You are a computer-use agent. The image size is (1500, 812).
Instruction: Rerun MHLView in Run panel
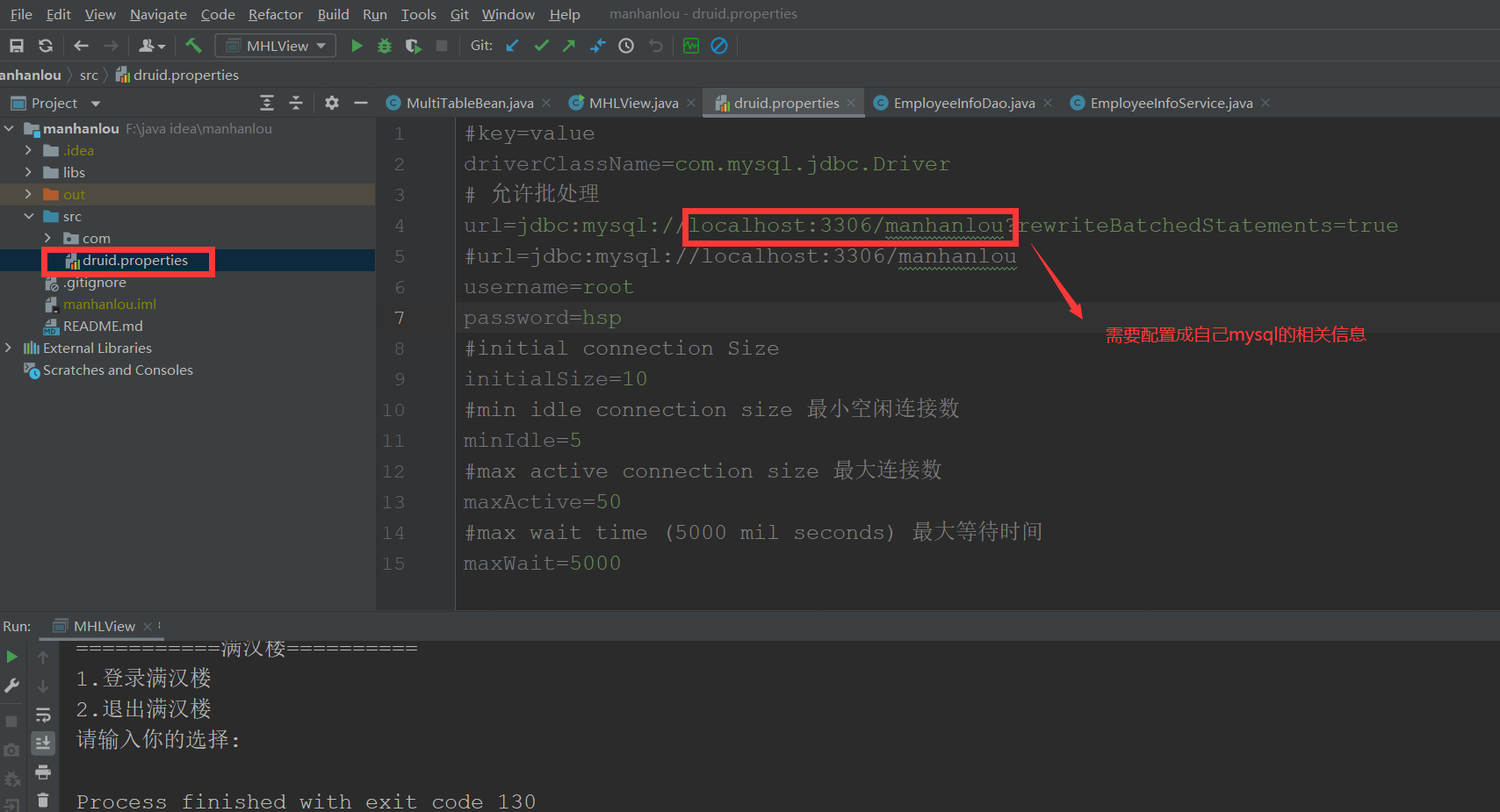click(x=11, y=657)
